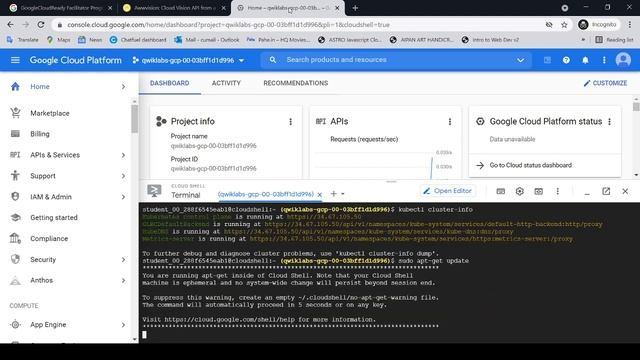Open the Chrome three-dot menu

[629, 24]
